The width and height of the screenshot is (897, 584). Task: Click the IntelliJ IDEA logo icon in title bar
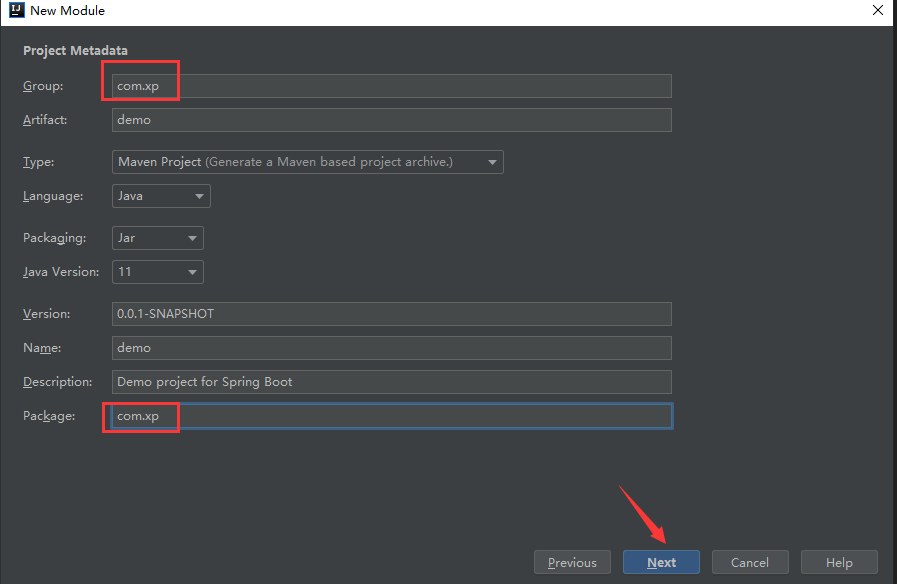pyautogui.click(x=17, y=10)
